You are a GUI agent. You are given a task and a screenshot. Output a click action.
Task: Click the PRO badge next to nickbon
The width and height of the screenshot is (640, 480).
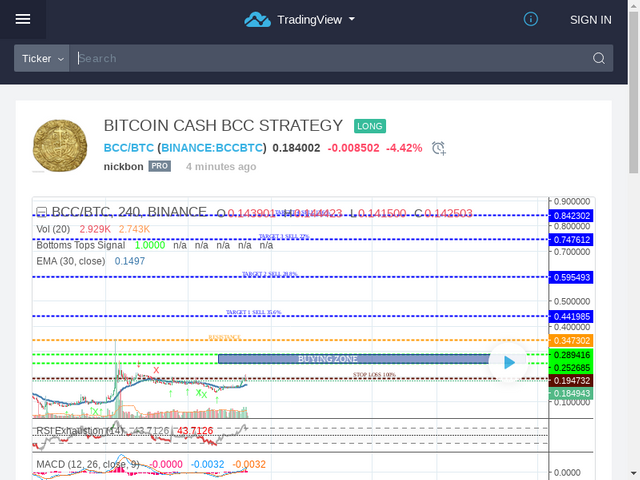160,166
